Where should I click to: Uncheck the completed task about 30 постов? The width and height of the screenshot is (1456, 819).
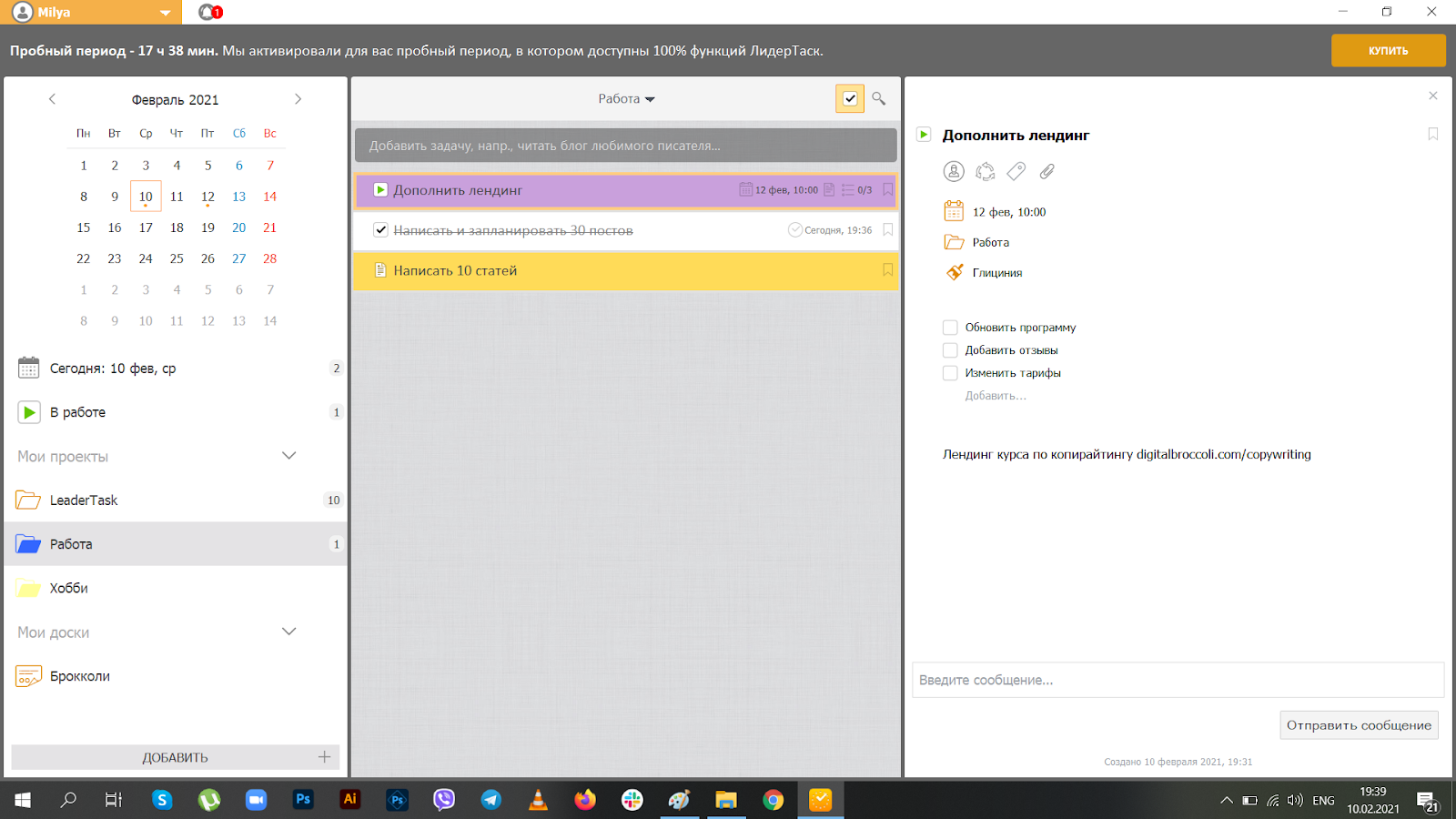point(381,230)
